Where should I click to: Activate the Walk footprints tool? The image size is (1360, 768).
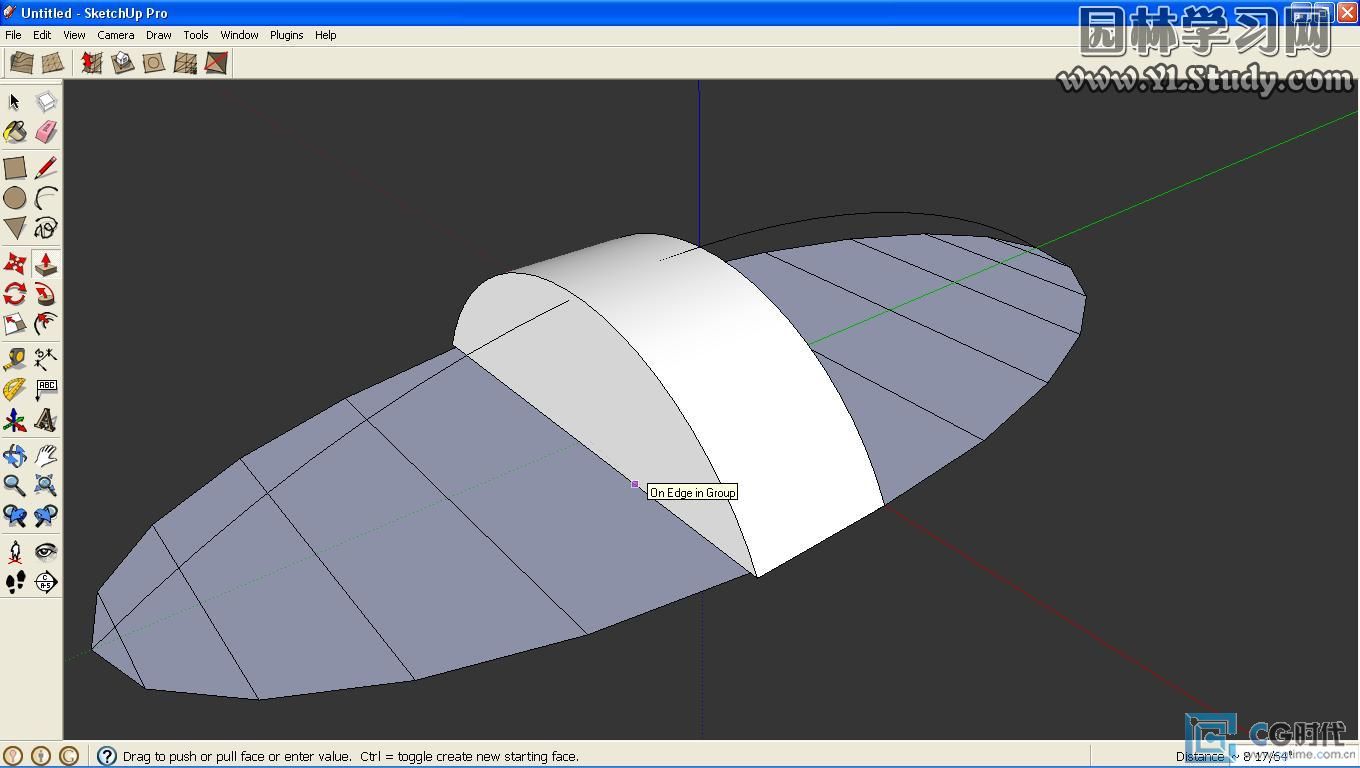click(14, 582)
